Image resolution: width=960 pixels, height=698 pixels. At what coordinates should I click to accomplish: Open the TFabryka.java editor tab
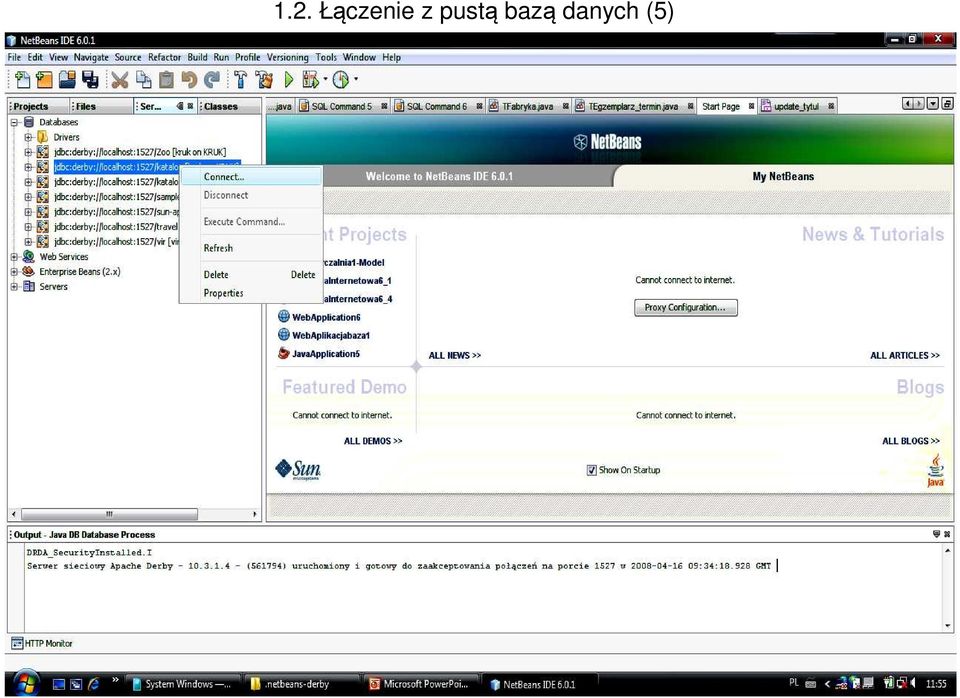pos(527,107)
